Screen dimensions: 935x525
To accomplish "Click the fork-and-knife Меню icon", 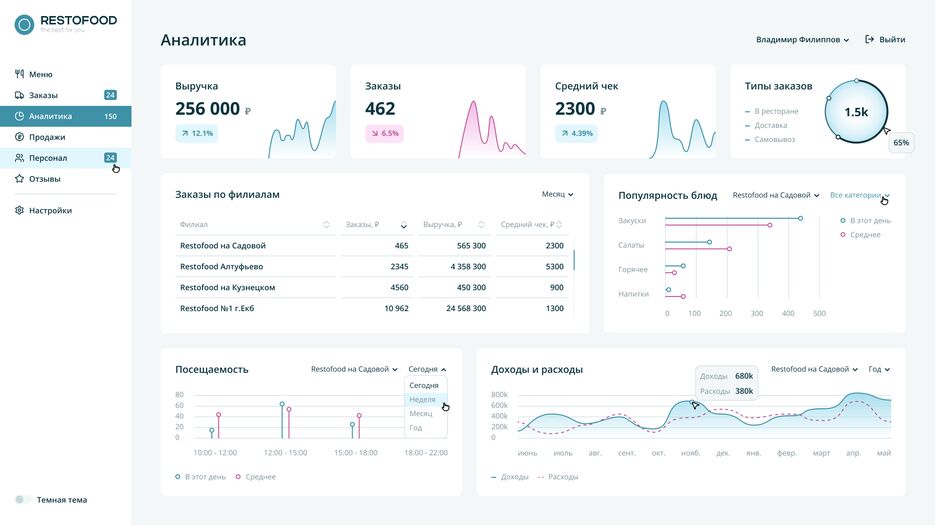I will (x=19, y=74).
